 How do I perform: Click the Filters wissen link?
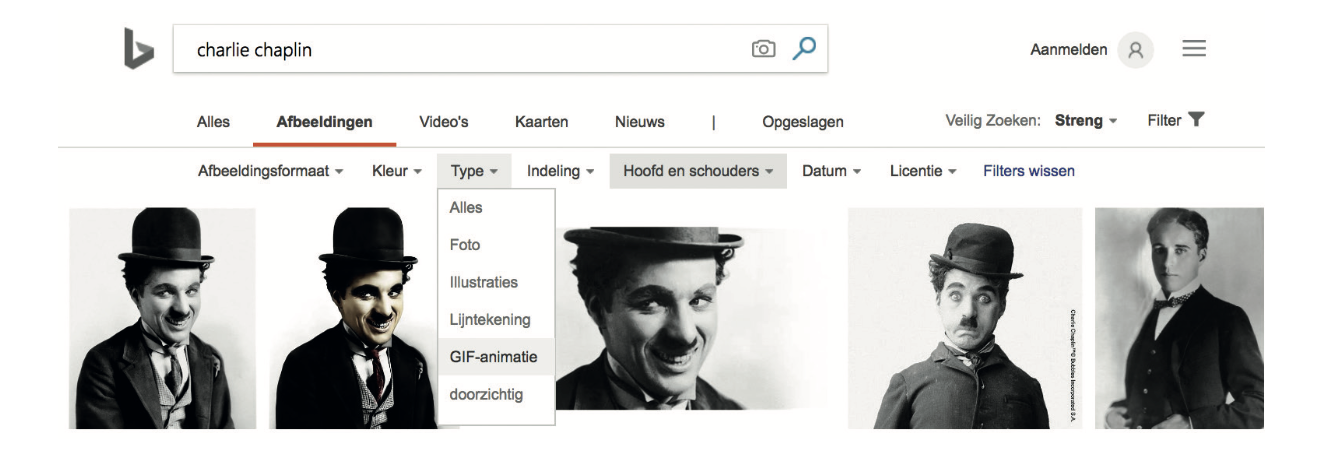[1029, 171]
